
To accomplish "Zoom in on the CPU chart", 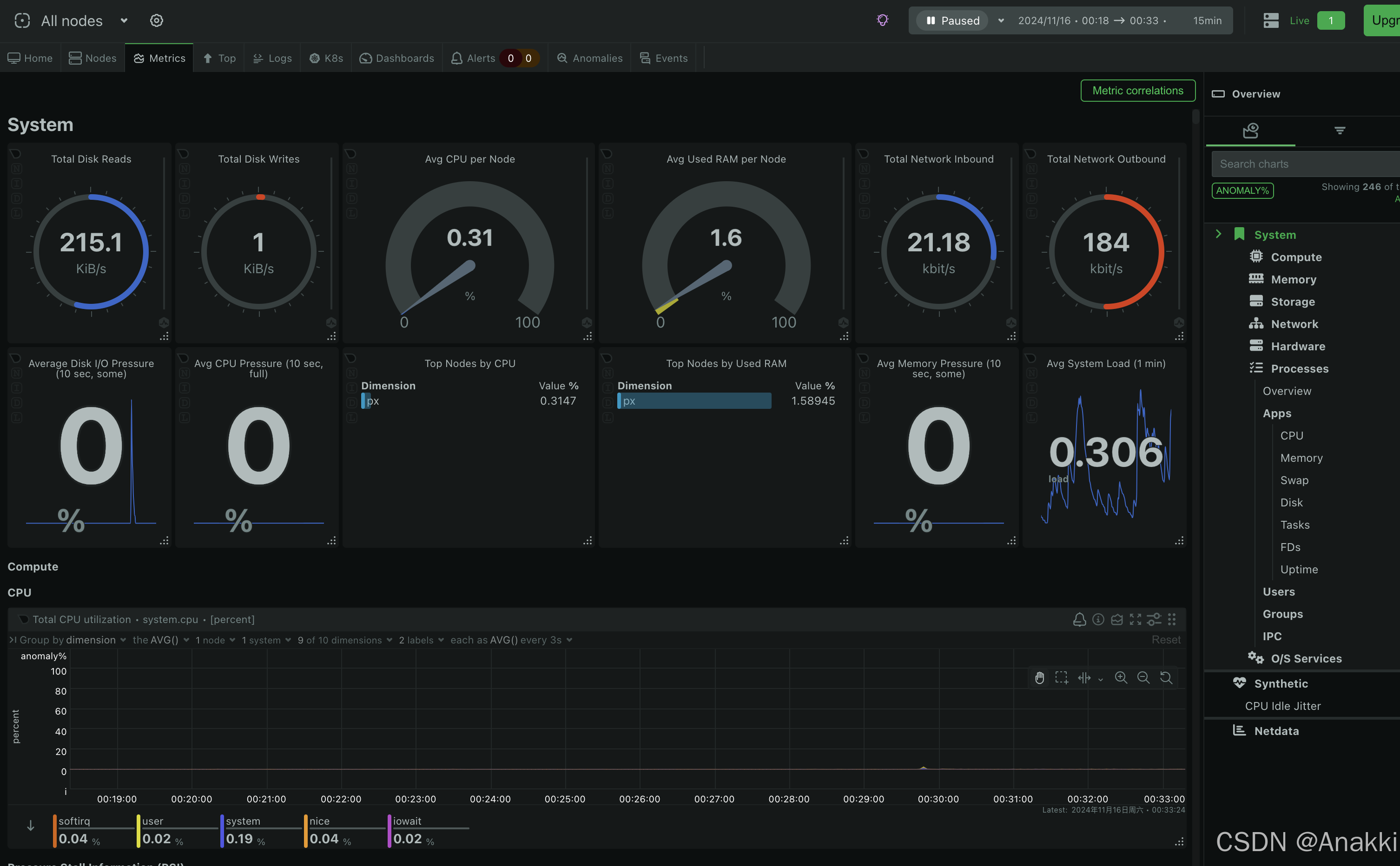I will coord(1121,677).
